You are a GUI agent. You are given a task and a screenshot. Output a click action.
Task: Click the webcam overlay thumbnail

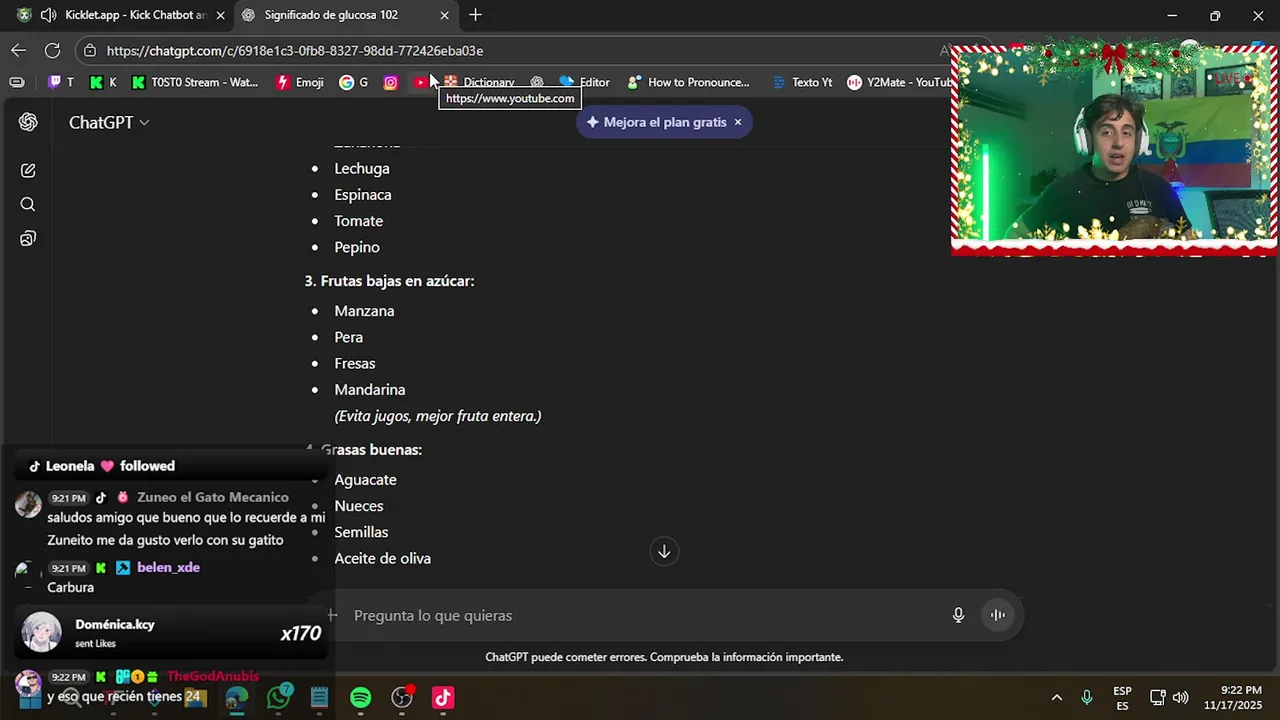point(1114,150)
